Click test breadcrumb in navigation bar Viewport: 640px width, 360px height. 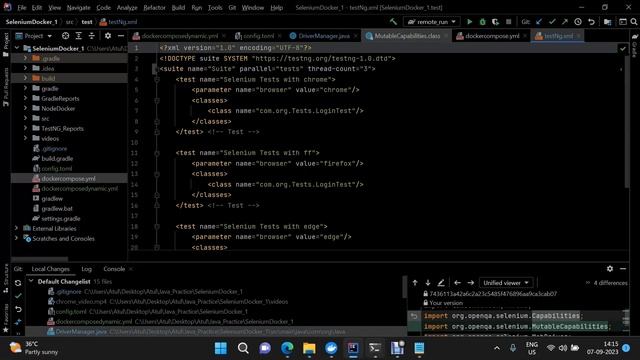87,22
